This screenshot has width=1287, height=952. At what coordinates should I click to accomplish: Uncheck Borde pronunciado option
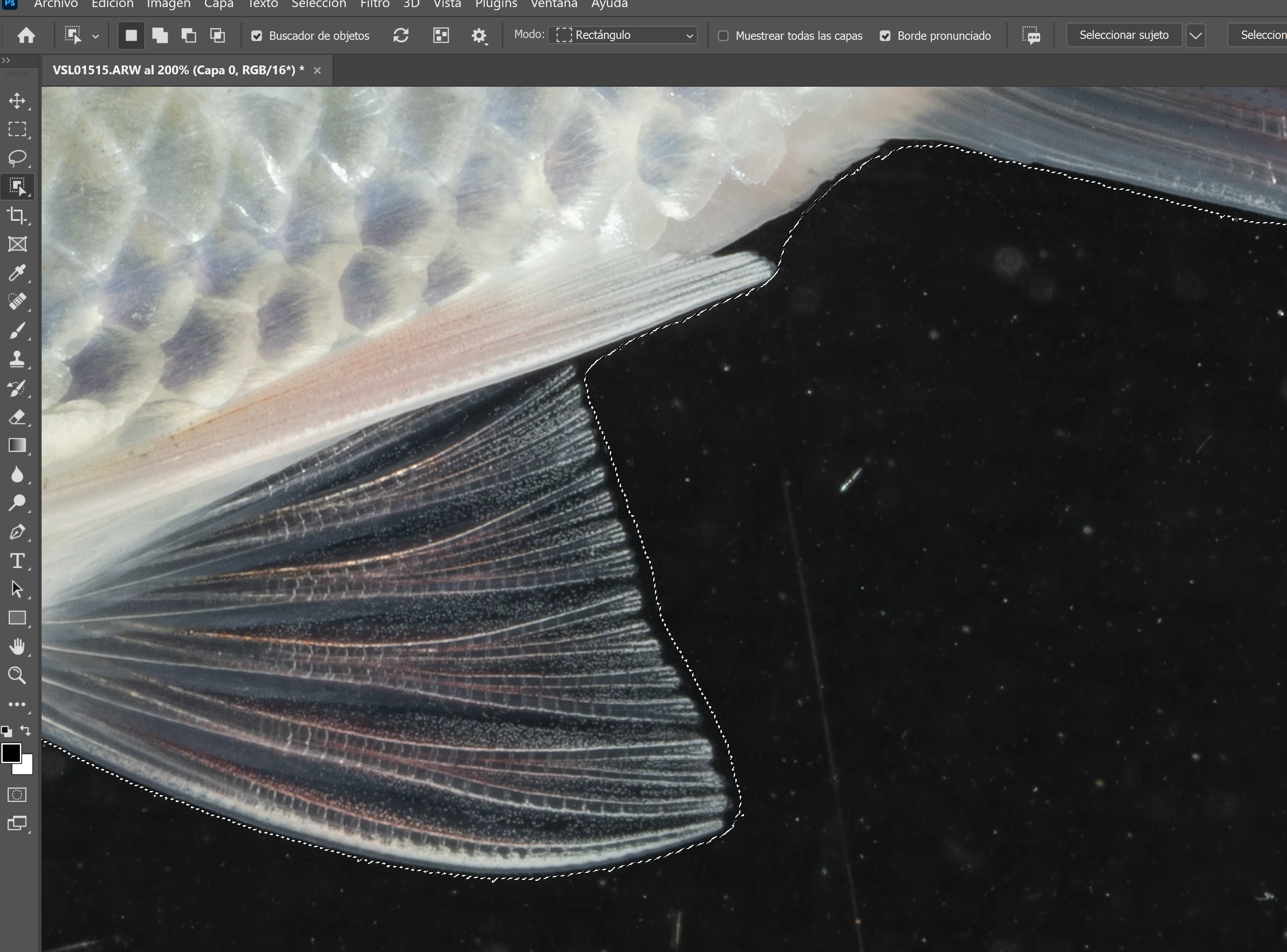885,36
